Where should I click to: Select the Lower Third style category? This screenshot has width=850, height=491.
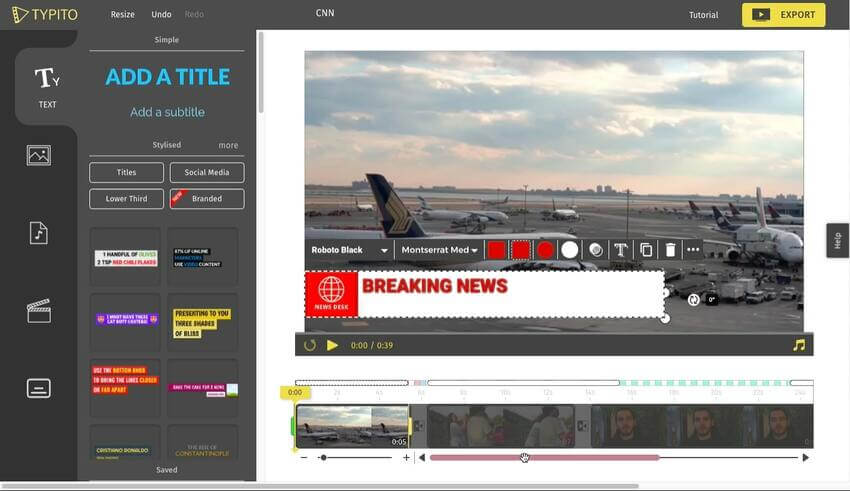(126, 199)
